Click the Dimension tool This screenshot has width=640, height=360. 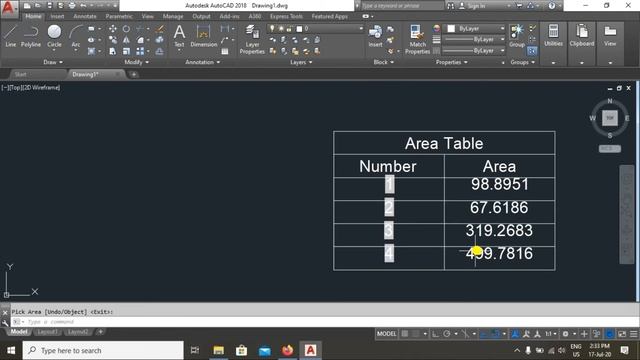203,36
